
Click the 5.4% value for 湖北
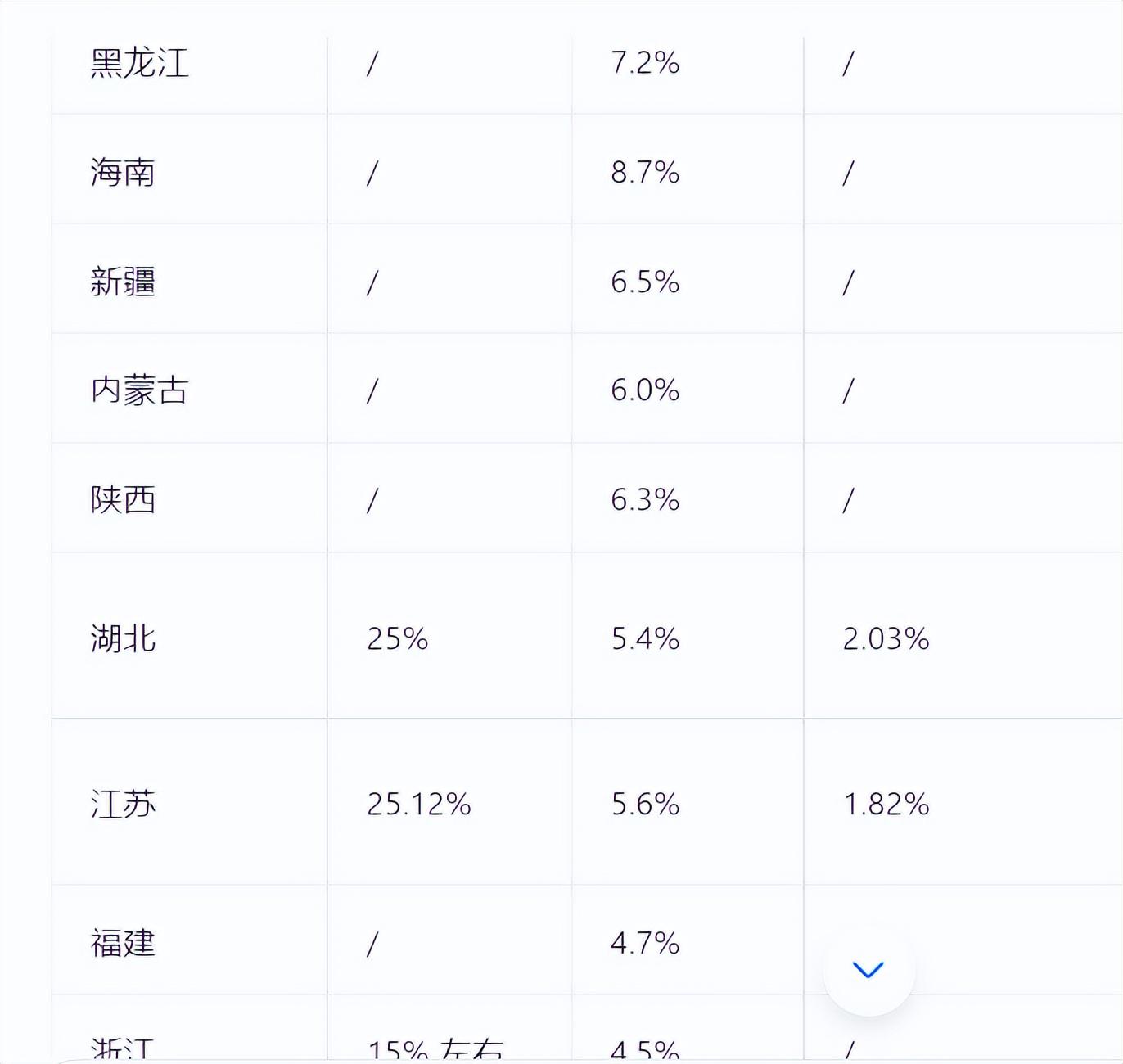(645, 638)
